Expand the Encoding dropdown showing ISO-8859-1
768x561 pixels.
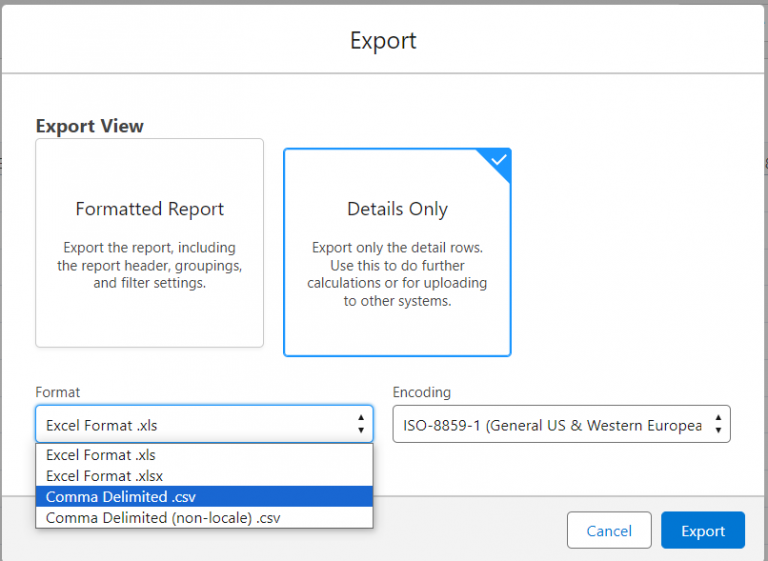click(552, 425)
